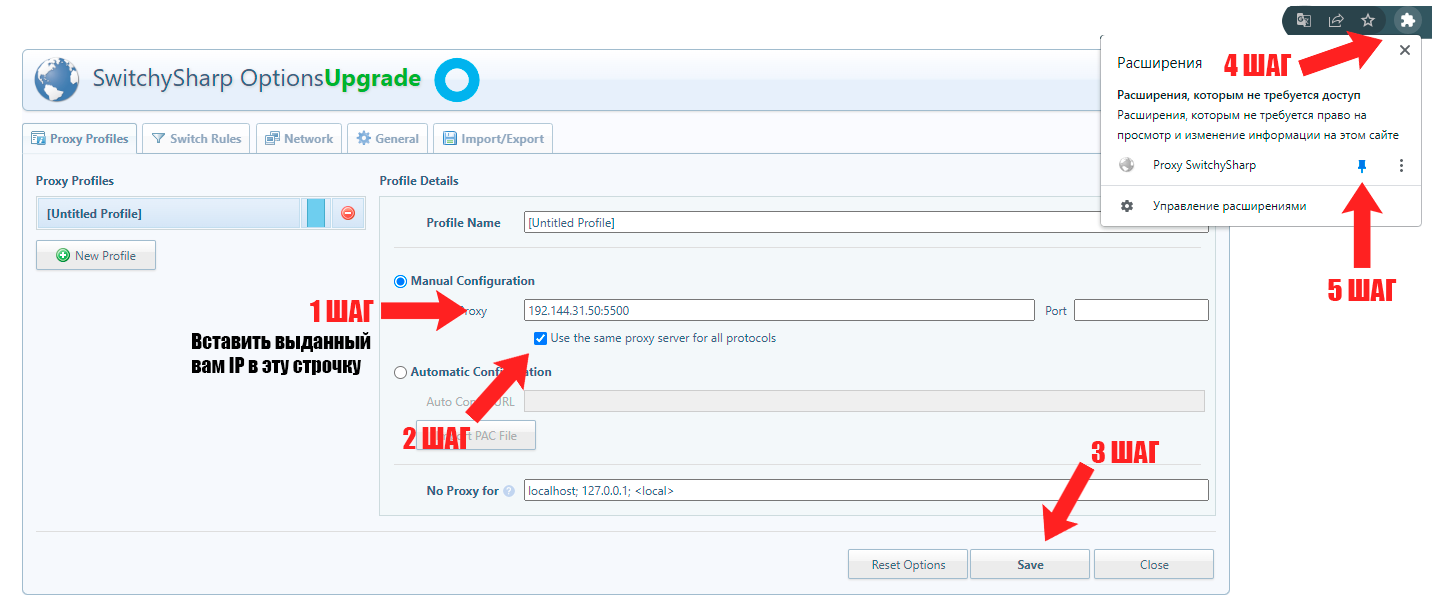Open the General tab
Viewport: 1432px width, 613px height.
point(388,139)
